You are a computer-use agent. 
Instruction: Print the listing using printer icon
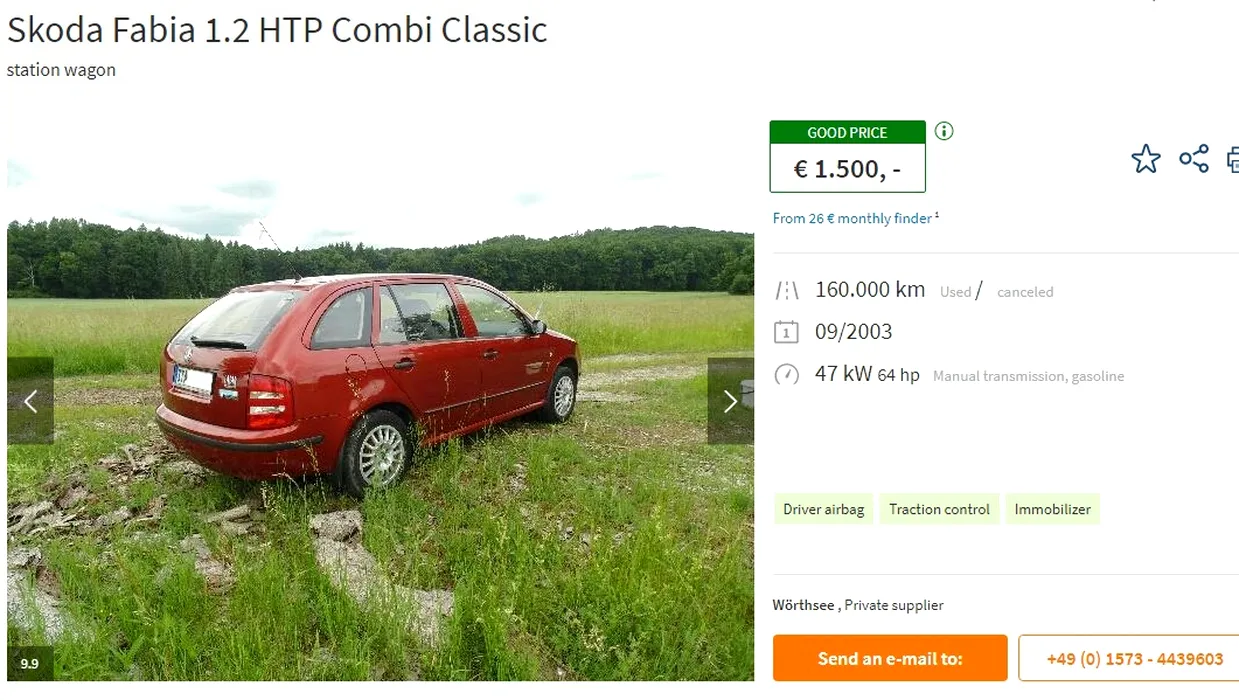coord(1232,159)
